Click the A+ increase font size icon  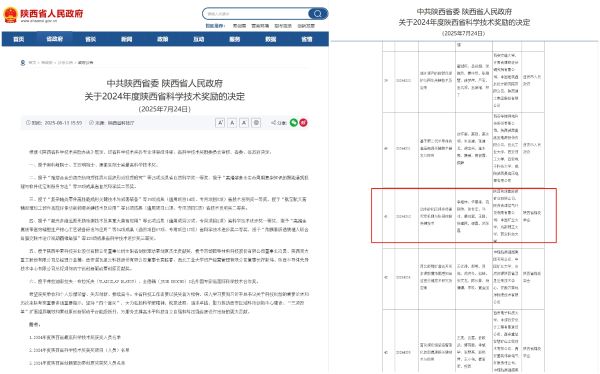coord(220,123)
